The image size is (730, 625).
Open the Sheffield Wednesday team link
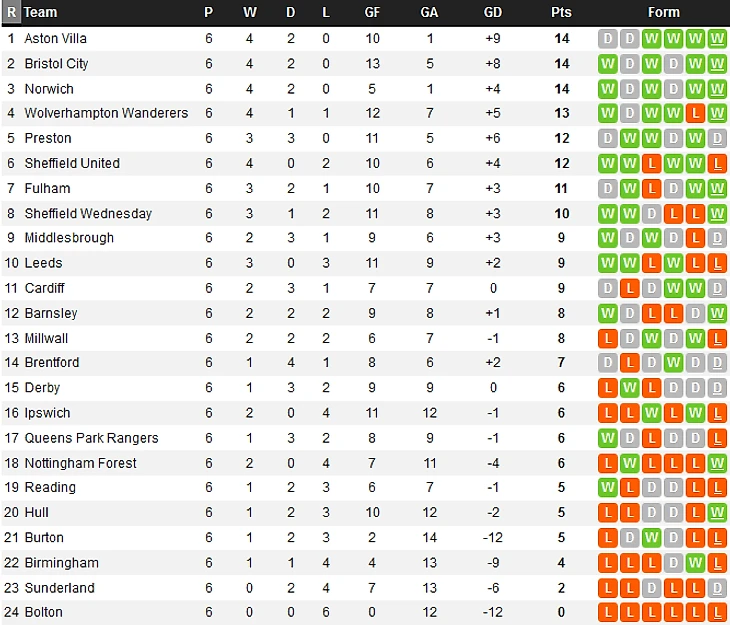click(88, 213)
